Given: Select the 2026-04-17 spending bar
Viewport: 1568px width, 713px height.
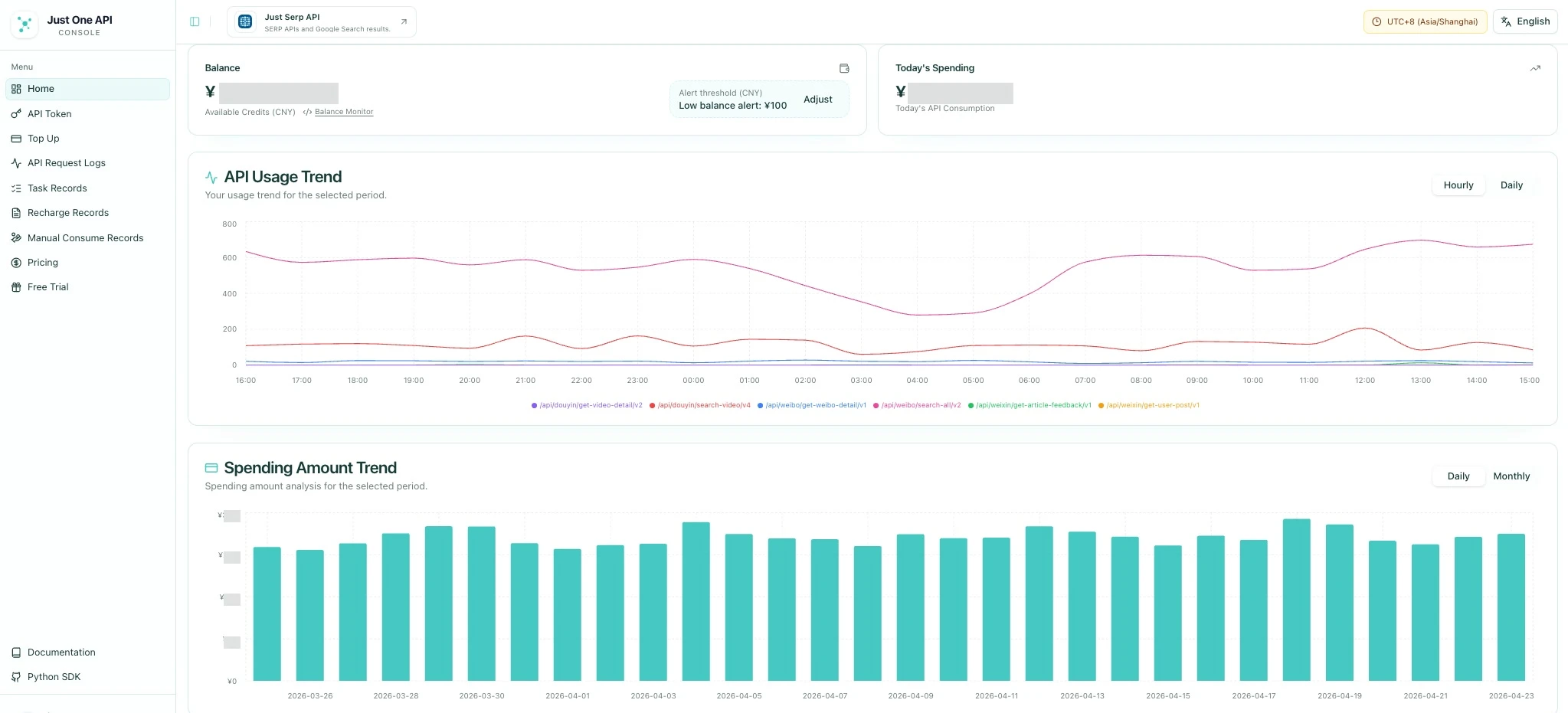Looking at the screenshot, I should pyautogui.click(x=1253, y=610).
